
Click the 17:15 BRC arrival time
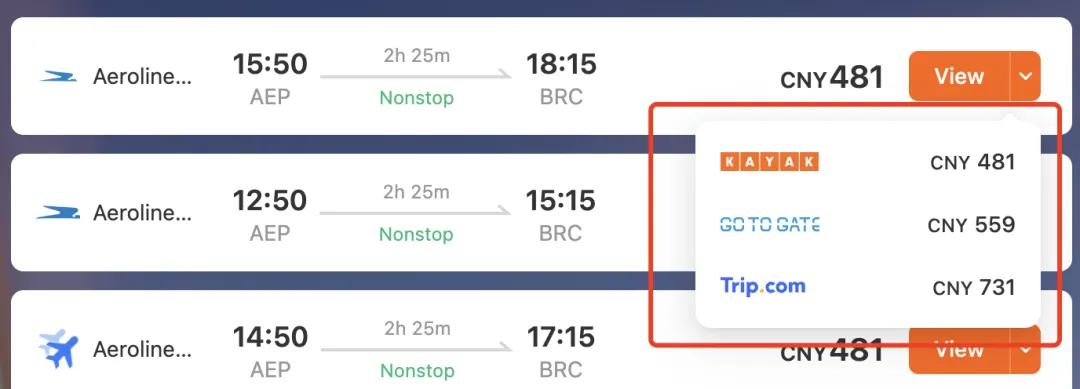click(x=561, y=337)
